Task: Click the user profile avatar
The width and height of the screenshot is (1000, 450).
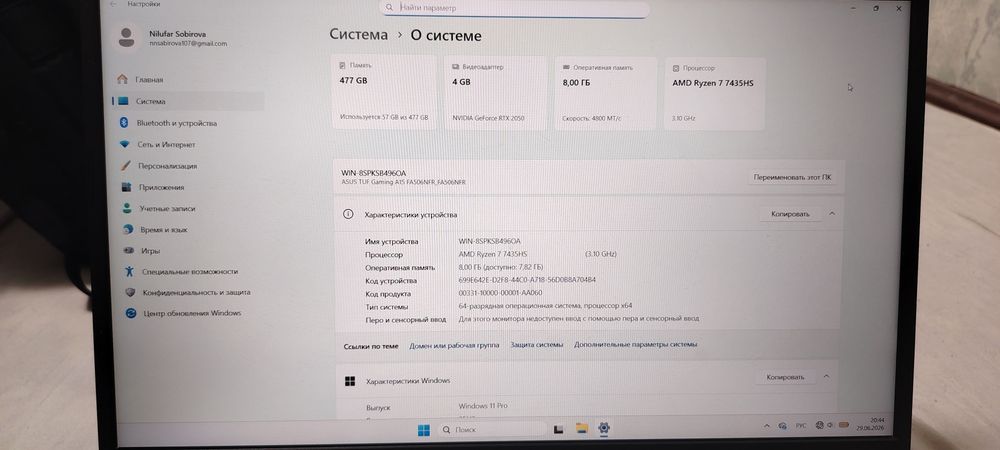Action: click(126, 38)
